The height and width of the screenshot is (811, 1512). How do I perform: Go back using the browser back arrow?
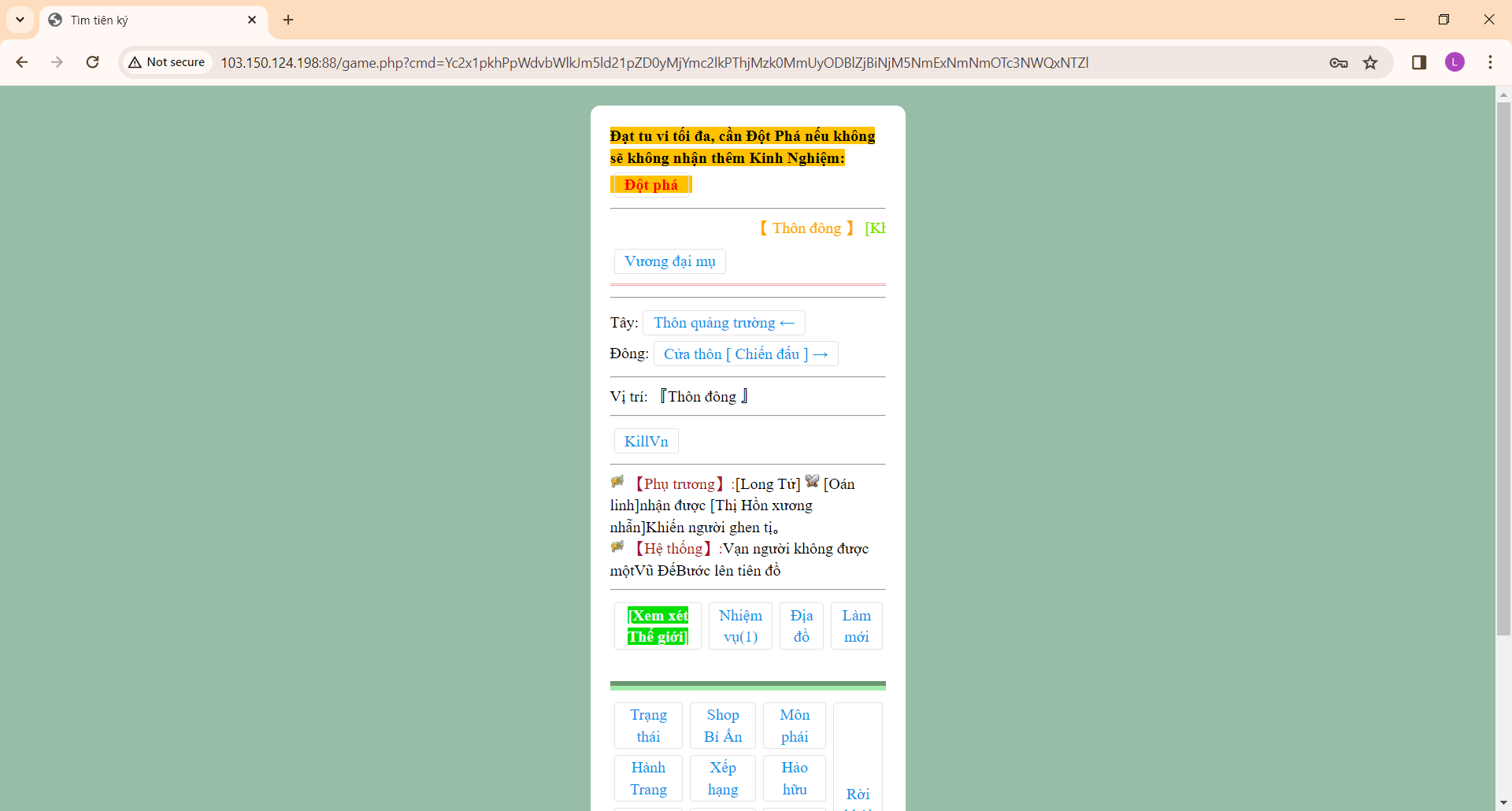coord(22,62)
